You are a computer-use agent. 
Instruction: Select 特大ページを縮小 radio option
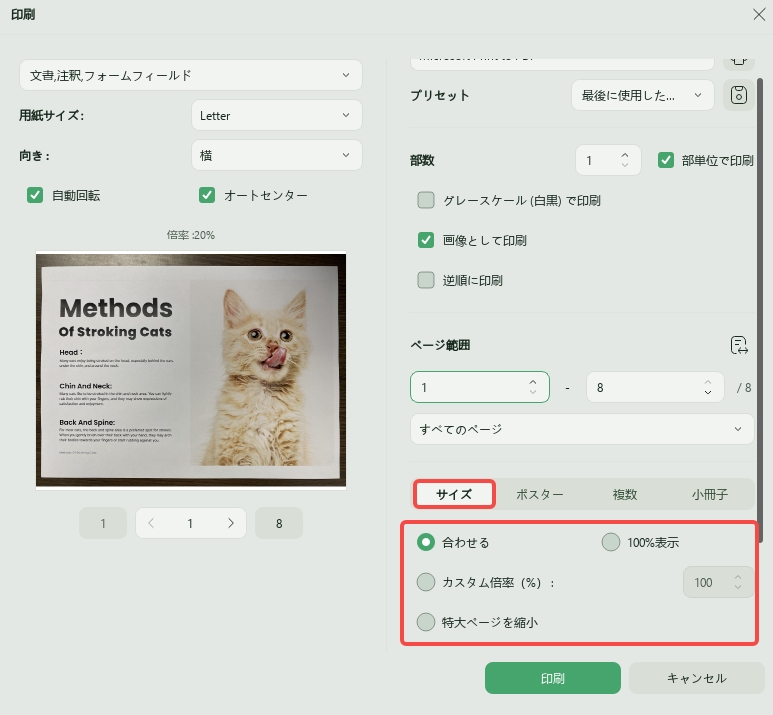[x=426, y=622]
